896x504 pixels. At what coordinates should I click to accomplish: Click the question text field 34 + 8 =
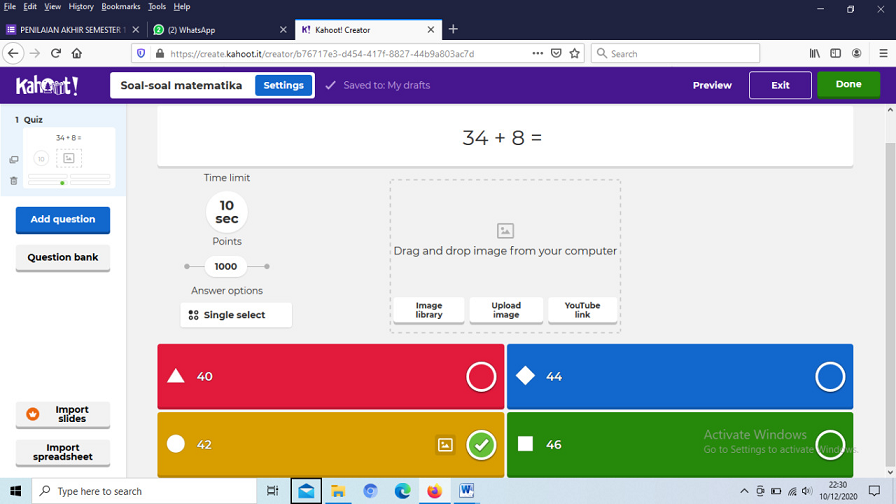point(504,138)
